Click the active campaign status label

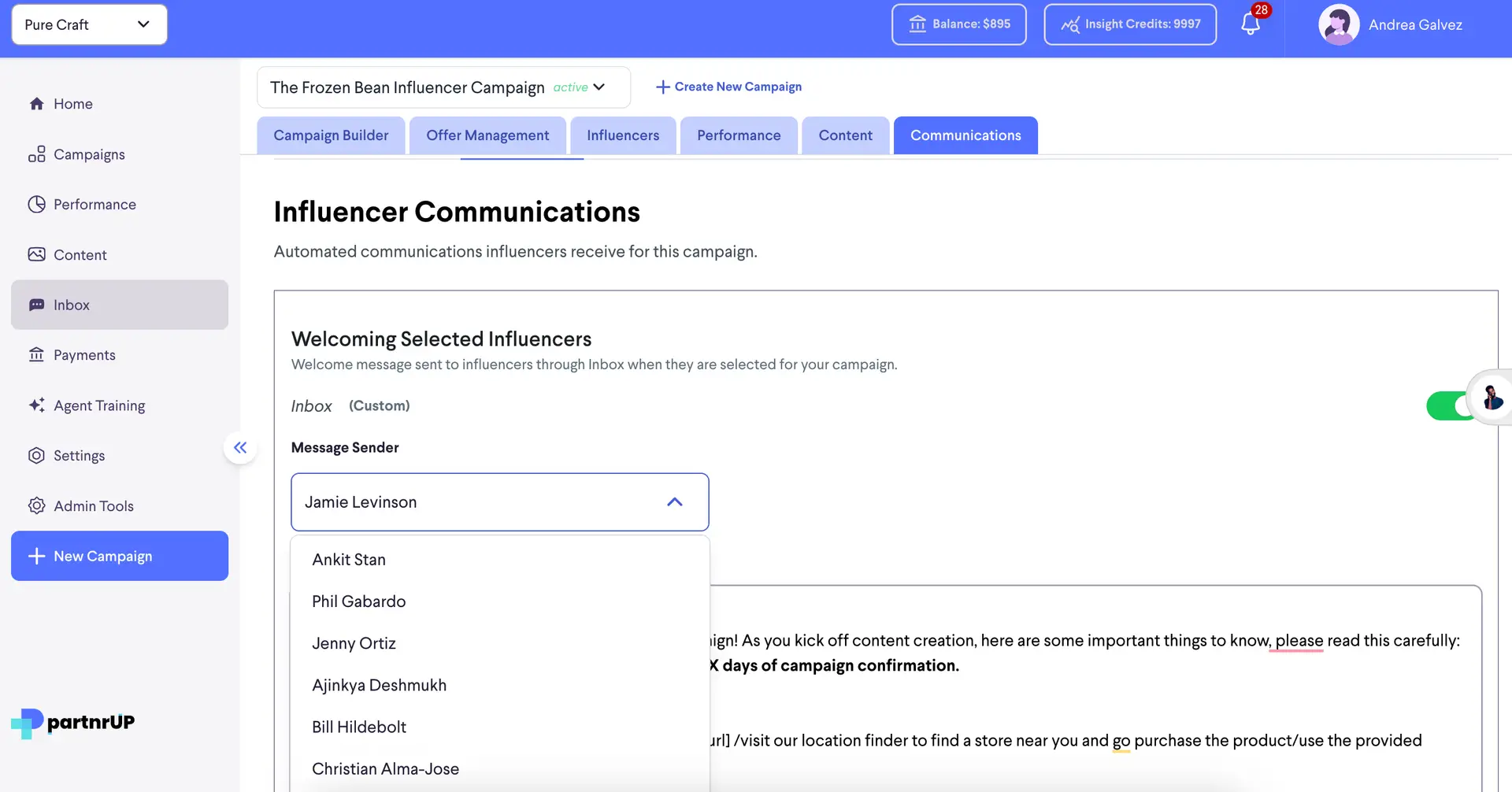[570, 87]
